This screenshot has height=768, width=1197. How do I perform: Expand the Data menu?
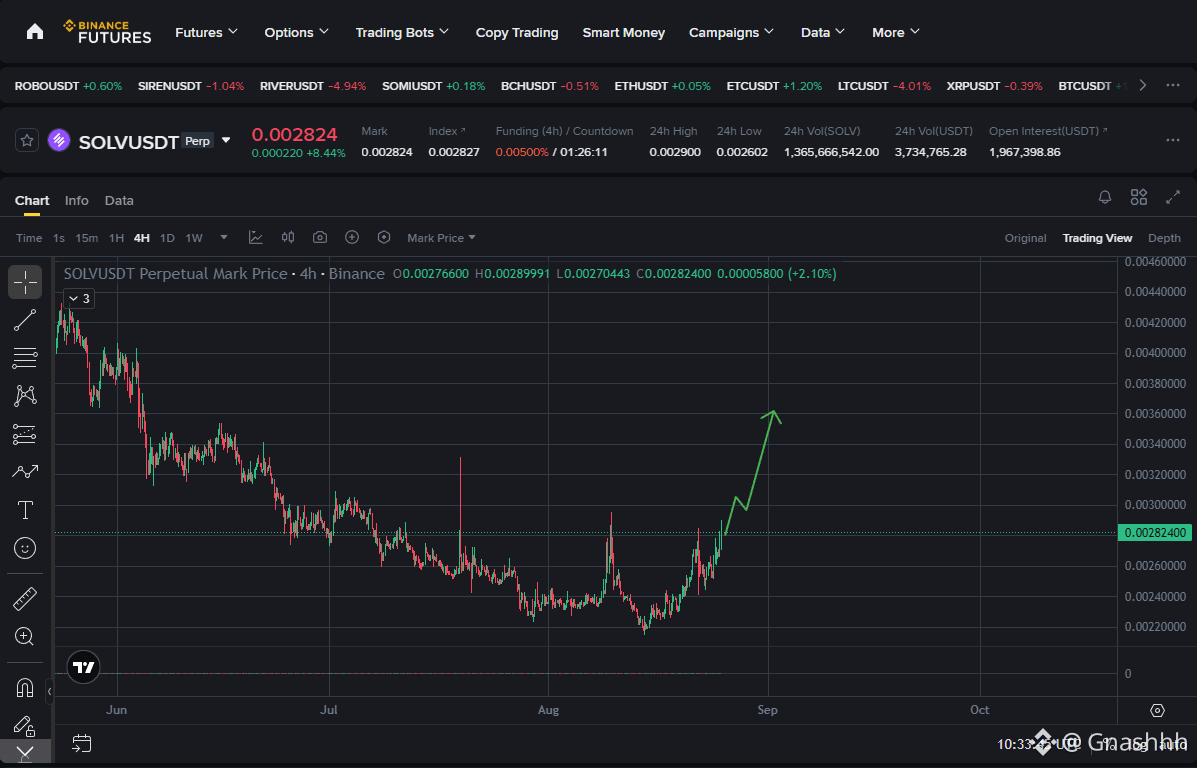823,32
